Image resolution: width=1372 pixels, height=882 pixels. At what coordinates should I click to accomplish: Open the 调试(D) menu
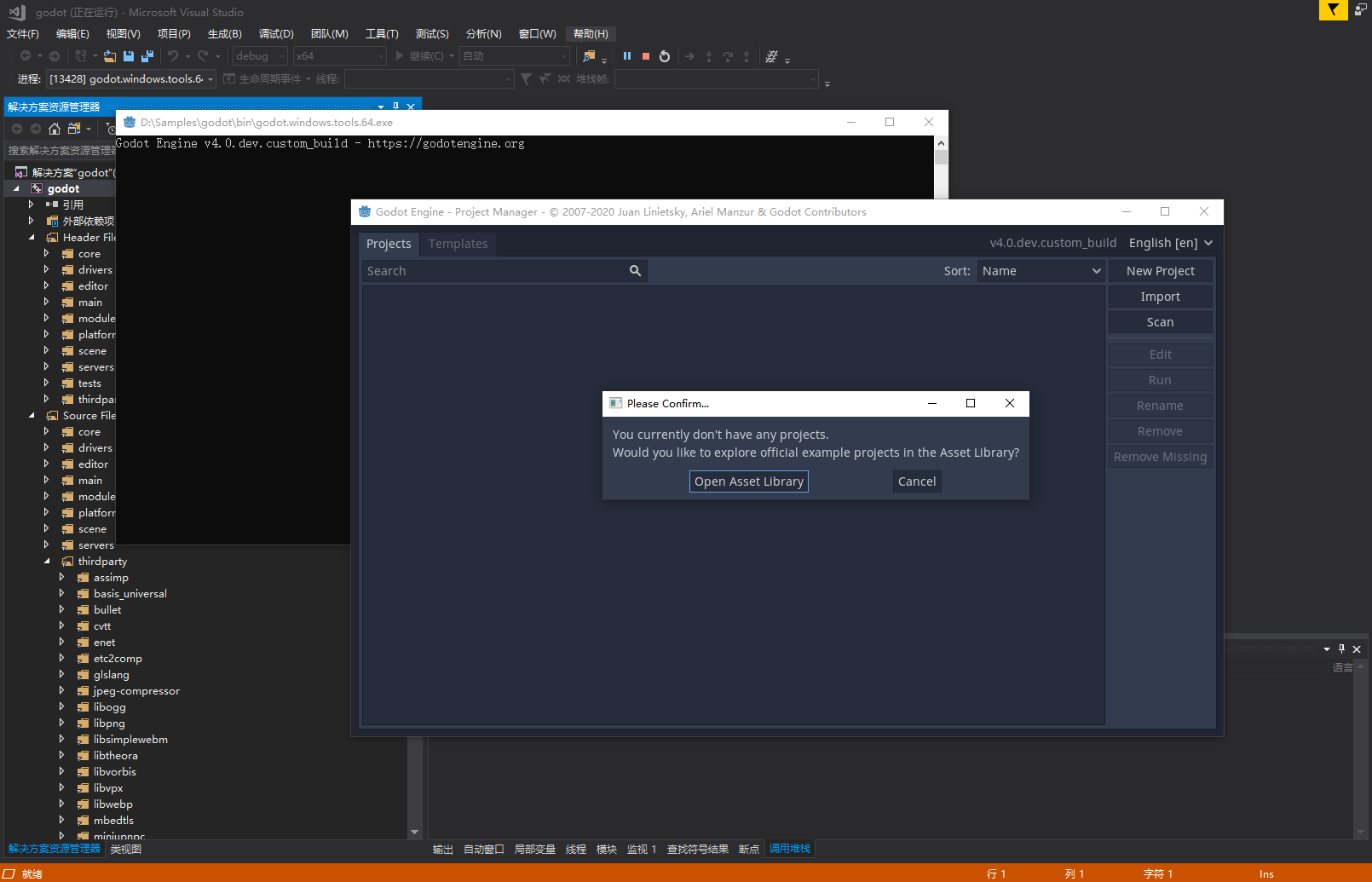276,34
